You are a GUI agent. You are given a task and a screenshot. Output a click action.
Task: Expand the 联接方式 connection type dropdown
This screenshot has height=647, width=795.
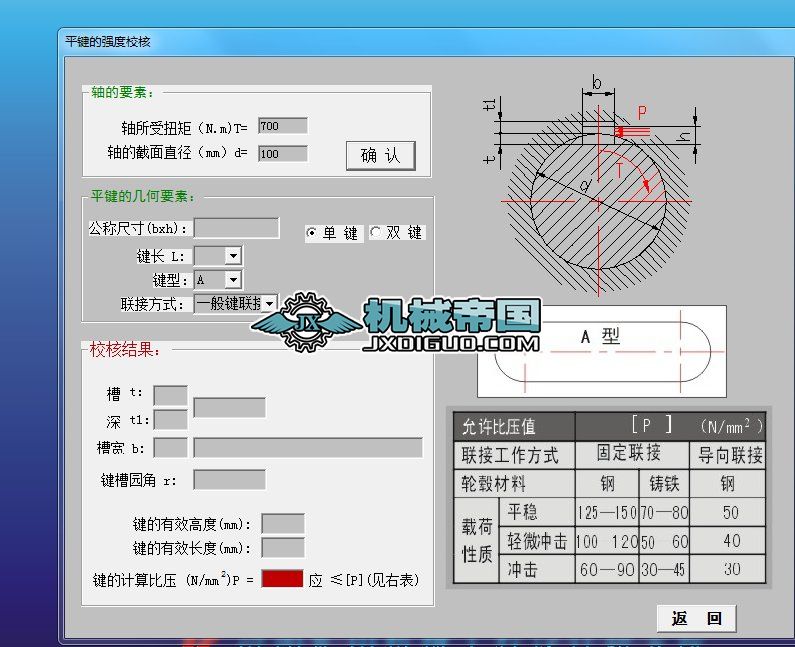pyautogui.click(x=270, y=303)
